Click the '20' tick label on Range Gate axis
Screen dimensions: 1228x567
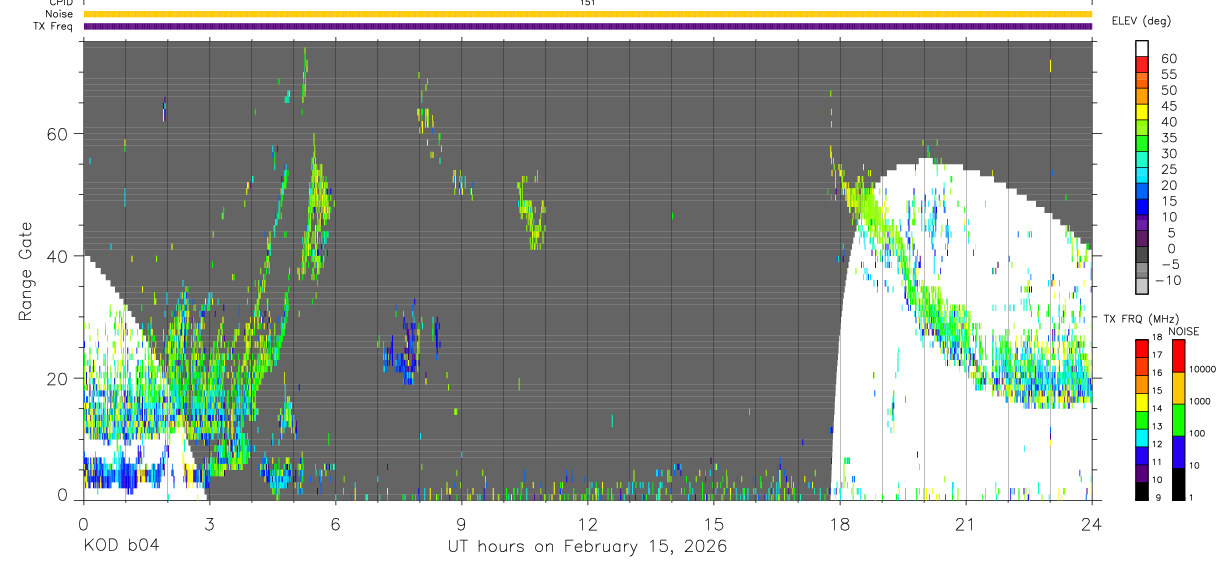(x=59, y=378)
